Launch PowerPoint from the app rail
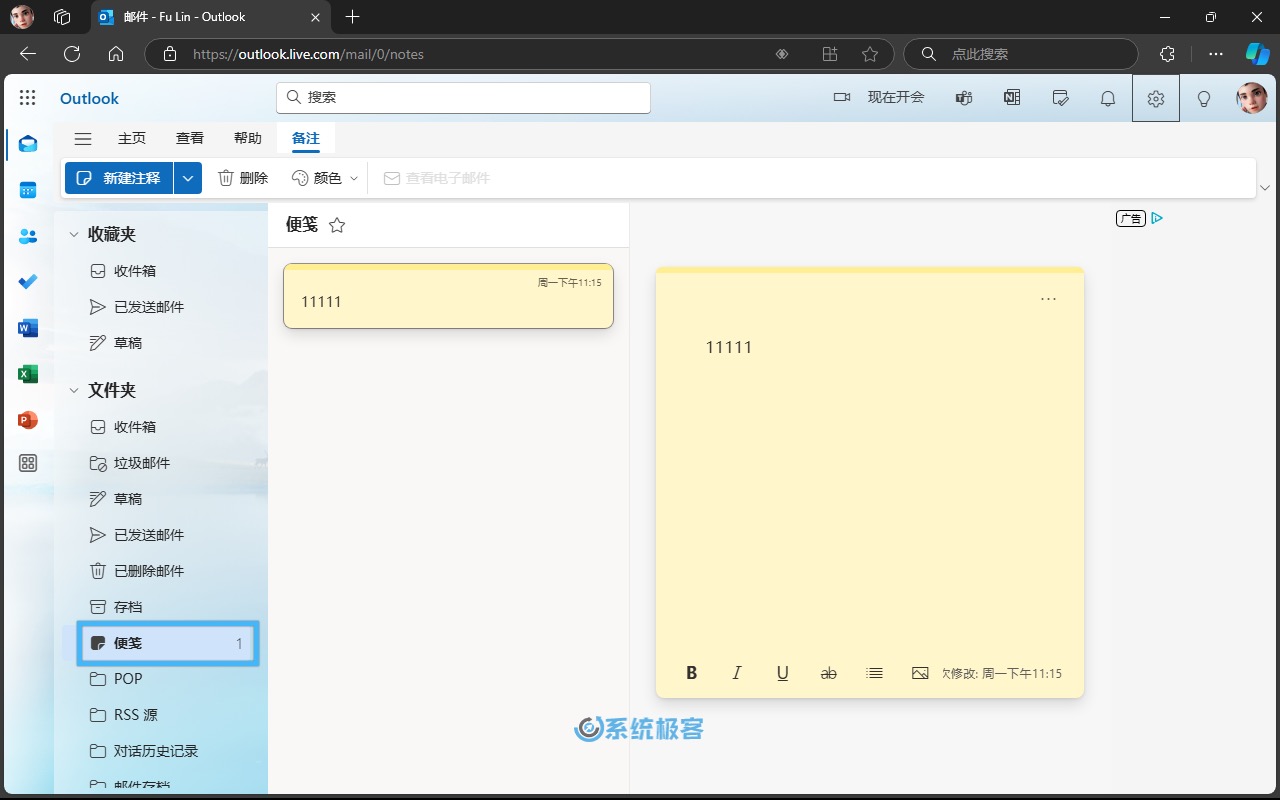This screenshot has height=800, width=1280. 28,420
